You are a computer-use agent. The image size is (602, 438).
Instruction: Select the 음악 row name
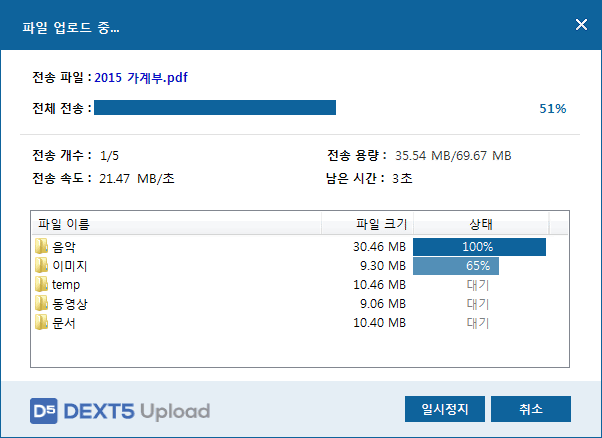pyautogui.click(x=64, y=247)
